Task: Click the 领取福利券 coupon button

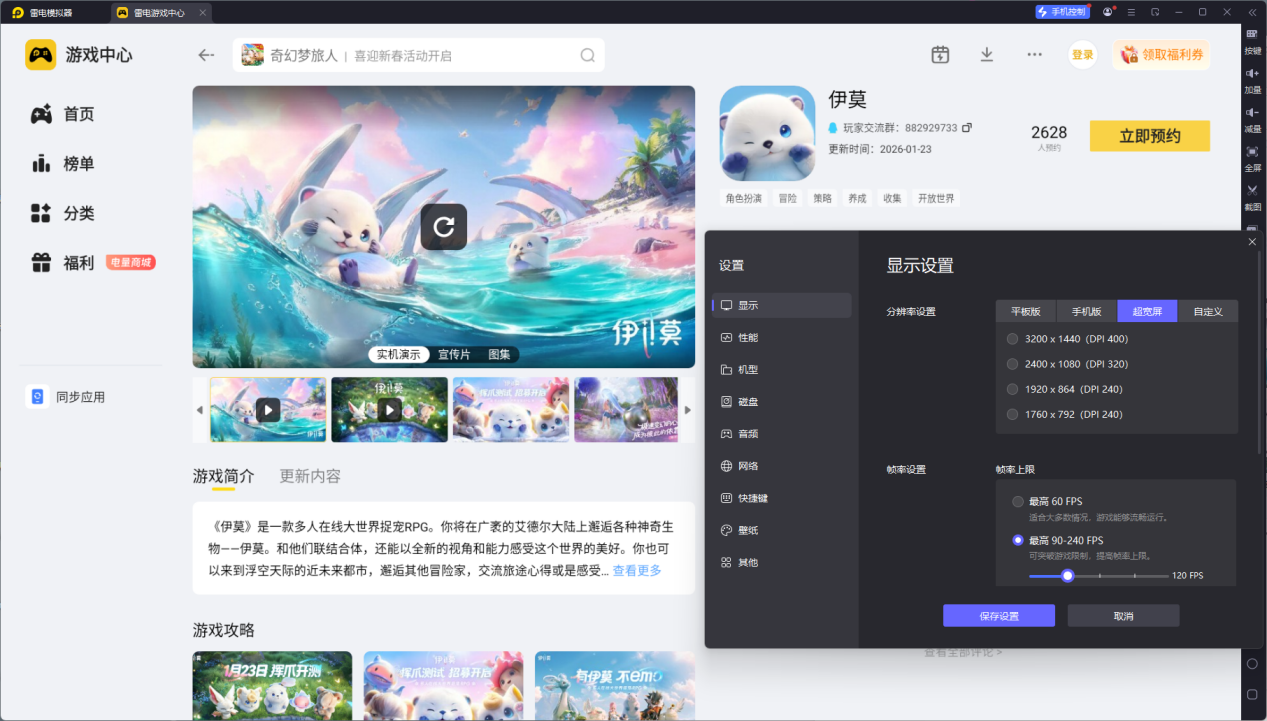Action: click(1161, 55)
